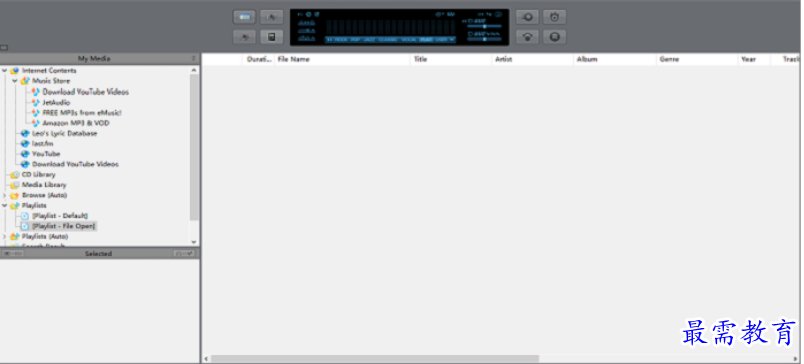Click the Media Library folder icon
Viewport: 804px width, 364px height.
click(x=14, y=185)
